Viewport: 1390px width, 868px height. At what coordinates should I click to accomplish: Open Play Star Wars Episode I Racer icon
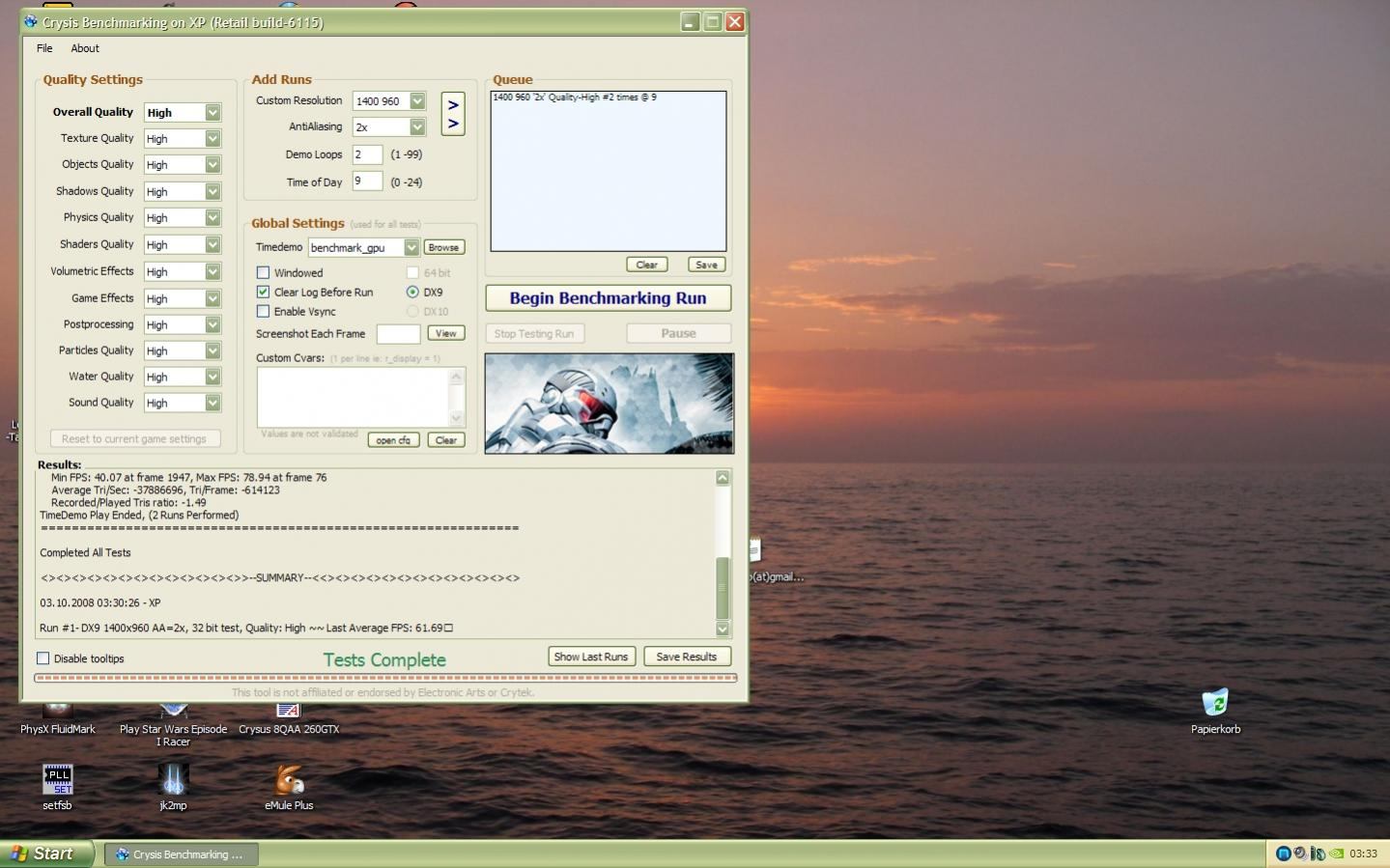click(x=174, y=725)
